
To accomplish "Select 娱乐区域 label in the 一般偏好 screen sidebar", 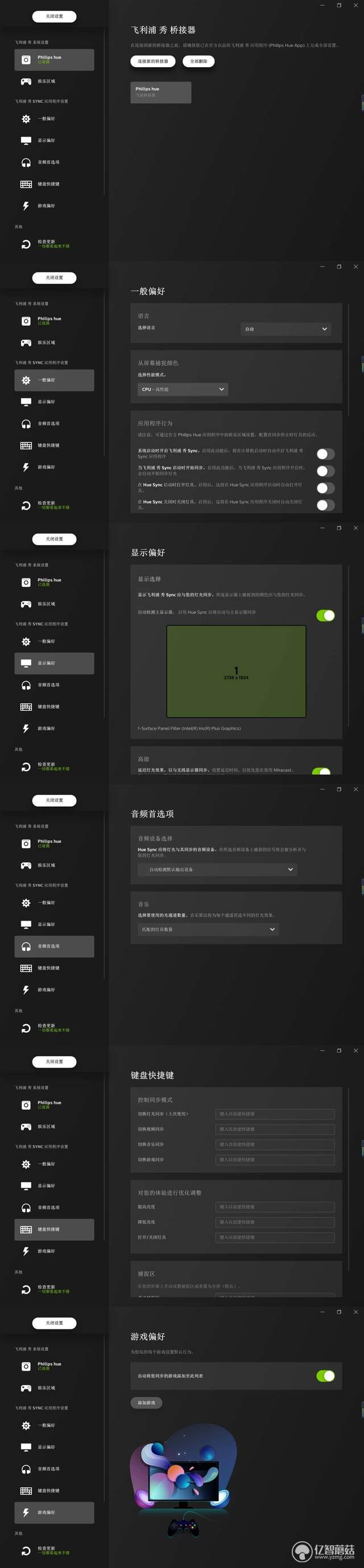I will point(46,343).
